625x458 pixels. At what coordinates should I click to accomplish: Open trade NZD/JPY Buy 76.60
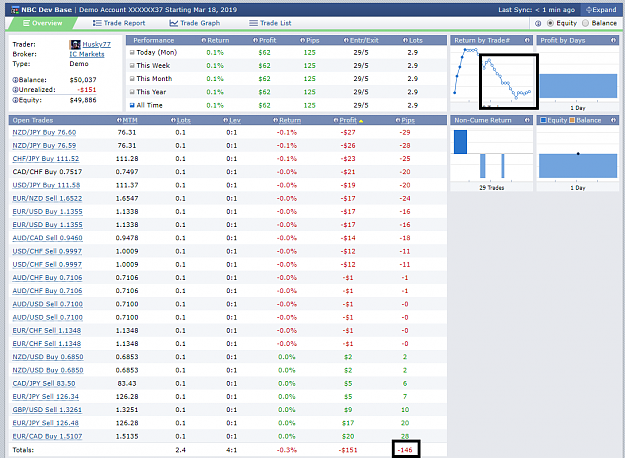[44, 132]
